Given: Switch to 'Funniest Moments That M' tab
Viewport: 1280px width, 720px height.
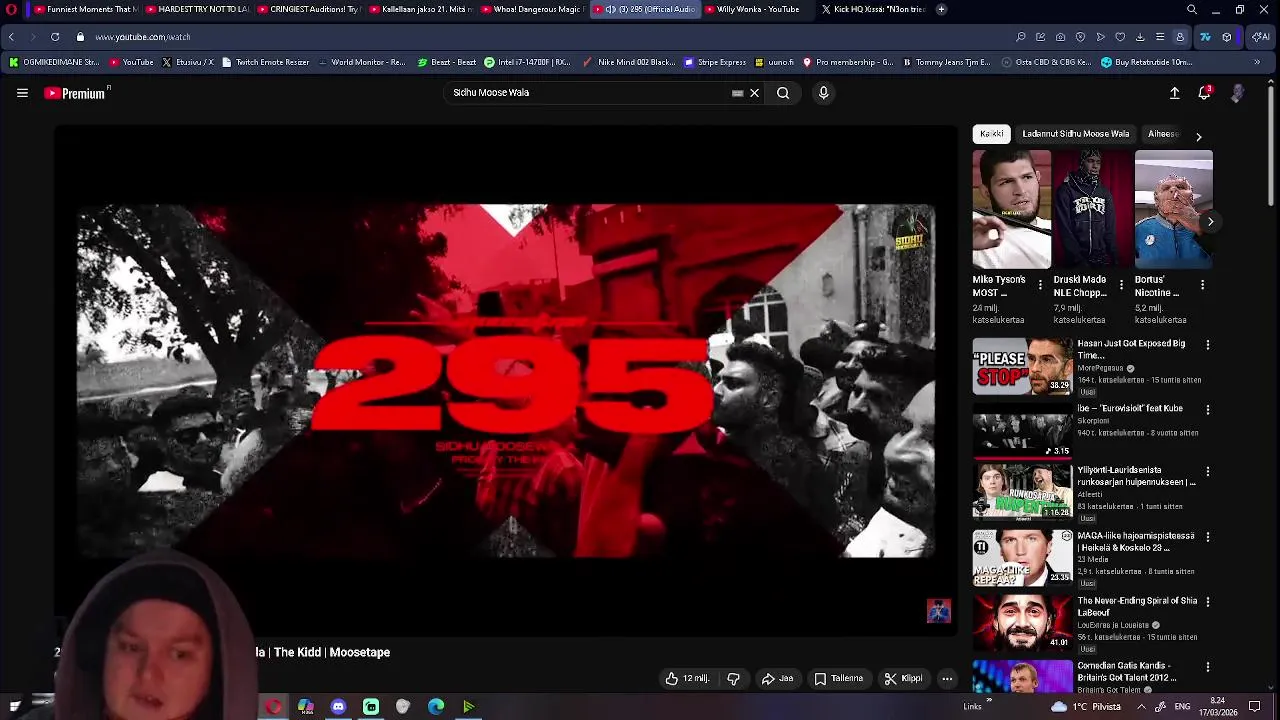Looking at the screenshot, I should [86, 9].
